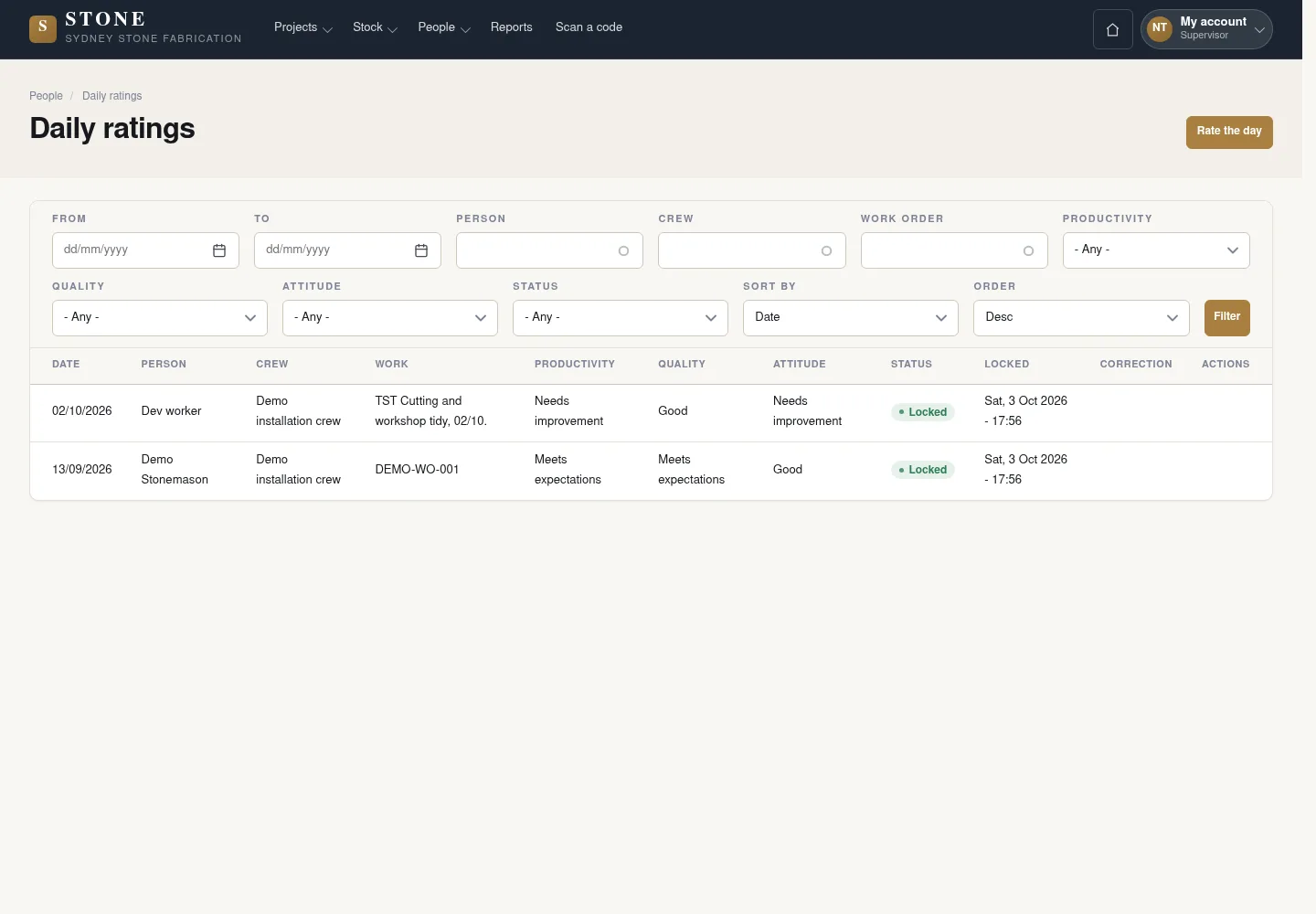Click the Productivity column header in table

click(x=575, y=365)
